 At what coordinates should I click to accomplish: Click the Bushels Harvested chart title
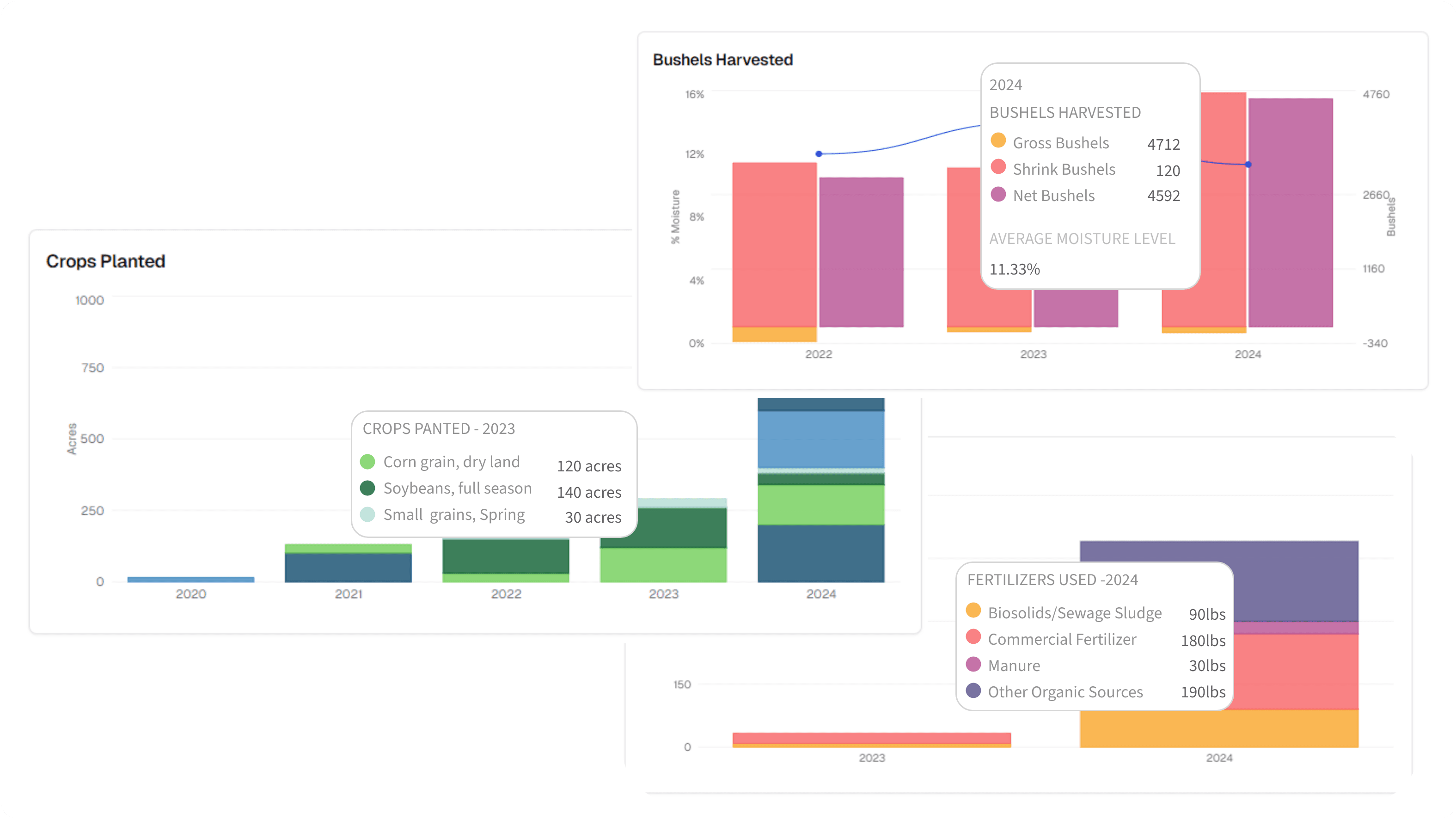(722, 60)
